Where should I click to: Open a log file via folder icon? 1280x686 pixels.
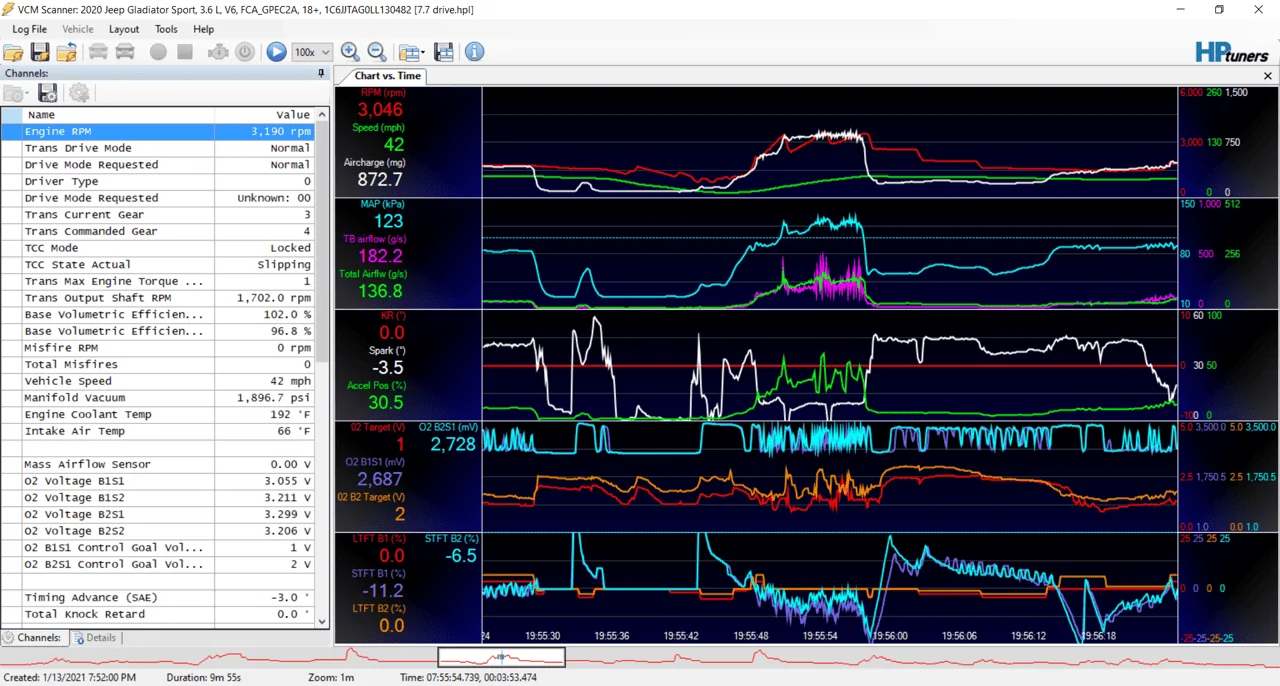point(13,52)
